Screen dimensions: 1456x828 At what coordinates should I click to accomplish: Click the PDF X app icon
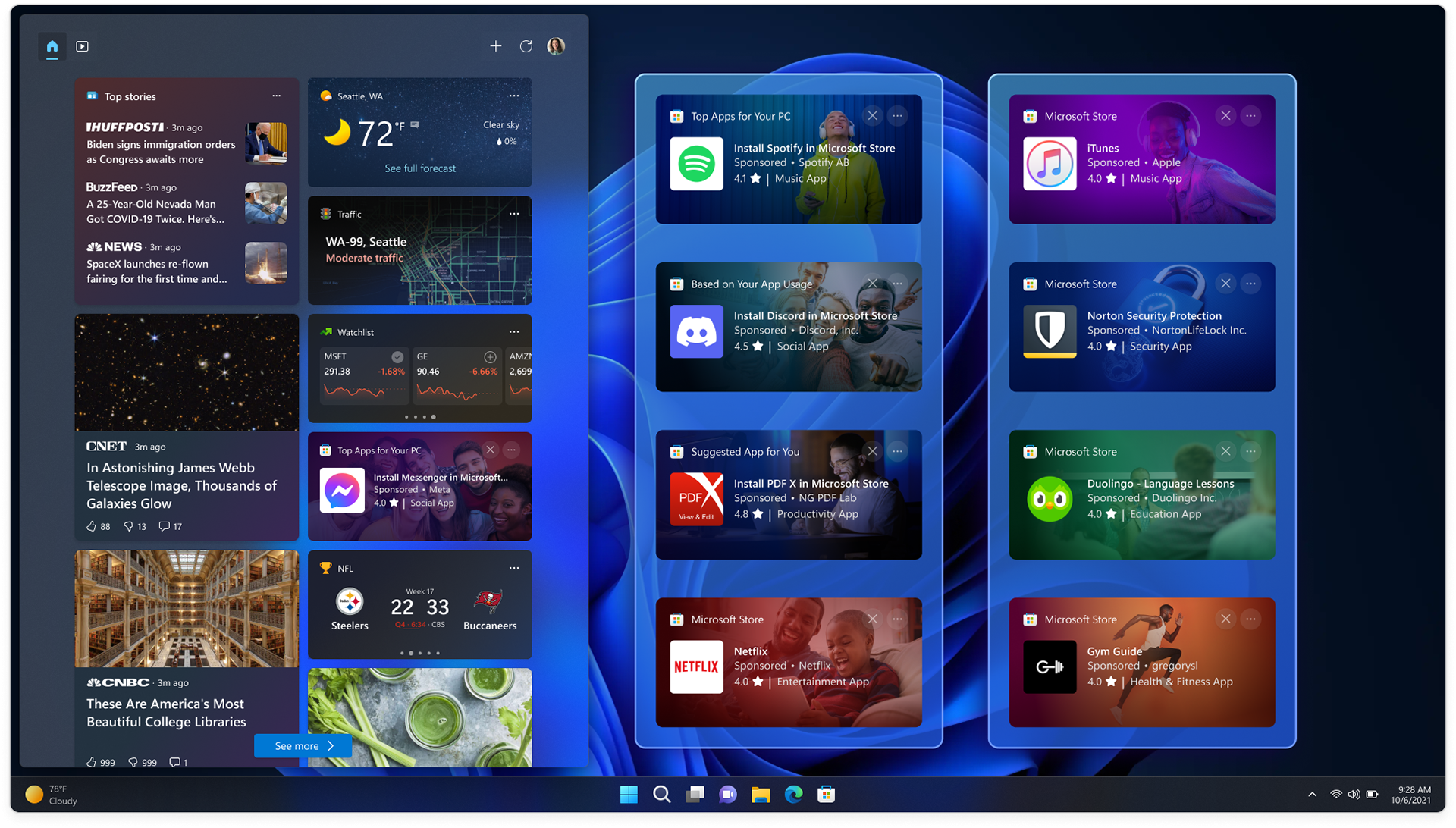pyautogui.click(x=696, y=499)
